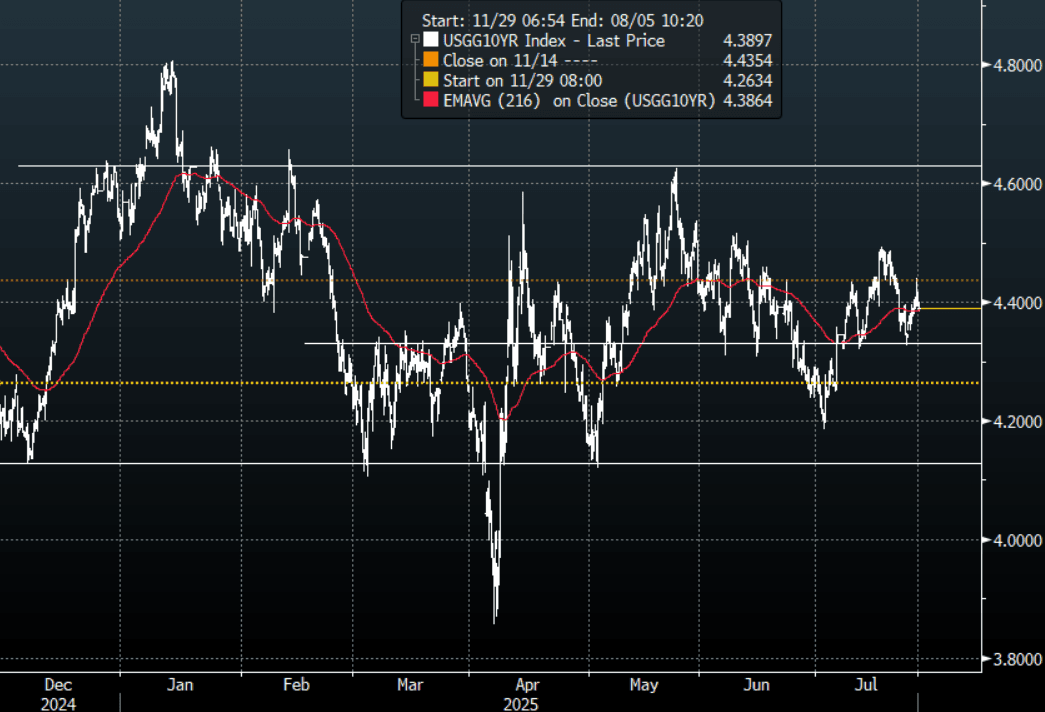Collapse the USGG10YR Index legend tree
This screenshot has height=712, width=1045.
tap(414, 41)
